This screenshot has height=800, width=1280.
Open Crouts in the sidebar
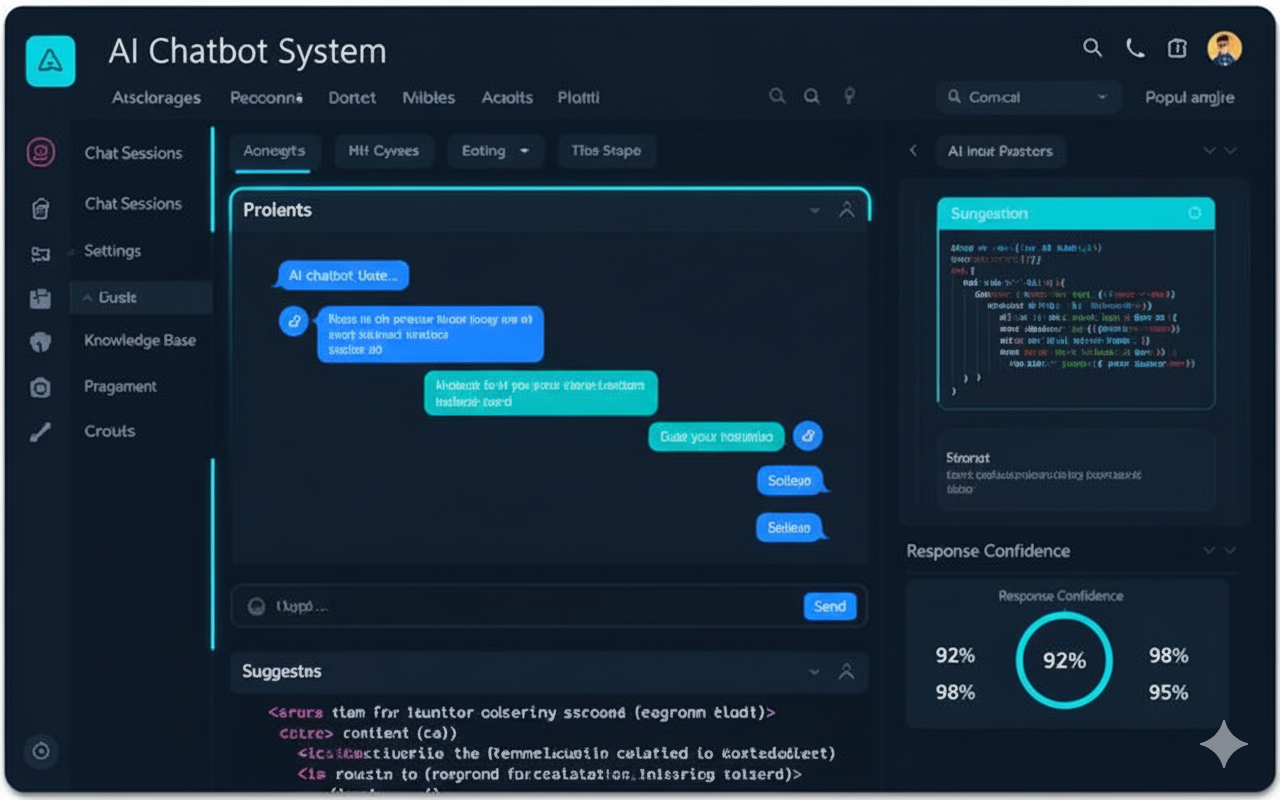[x=110, y=431]
